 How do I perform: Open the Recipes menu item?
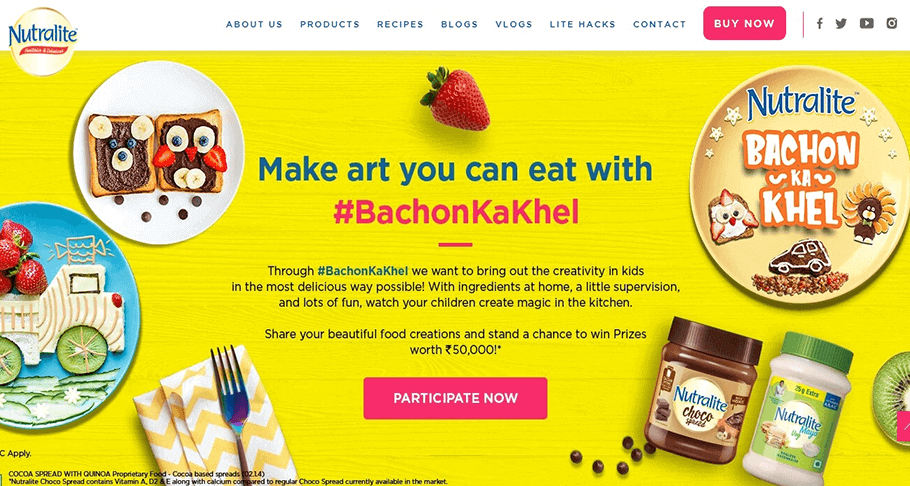tap(400, 24)
